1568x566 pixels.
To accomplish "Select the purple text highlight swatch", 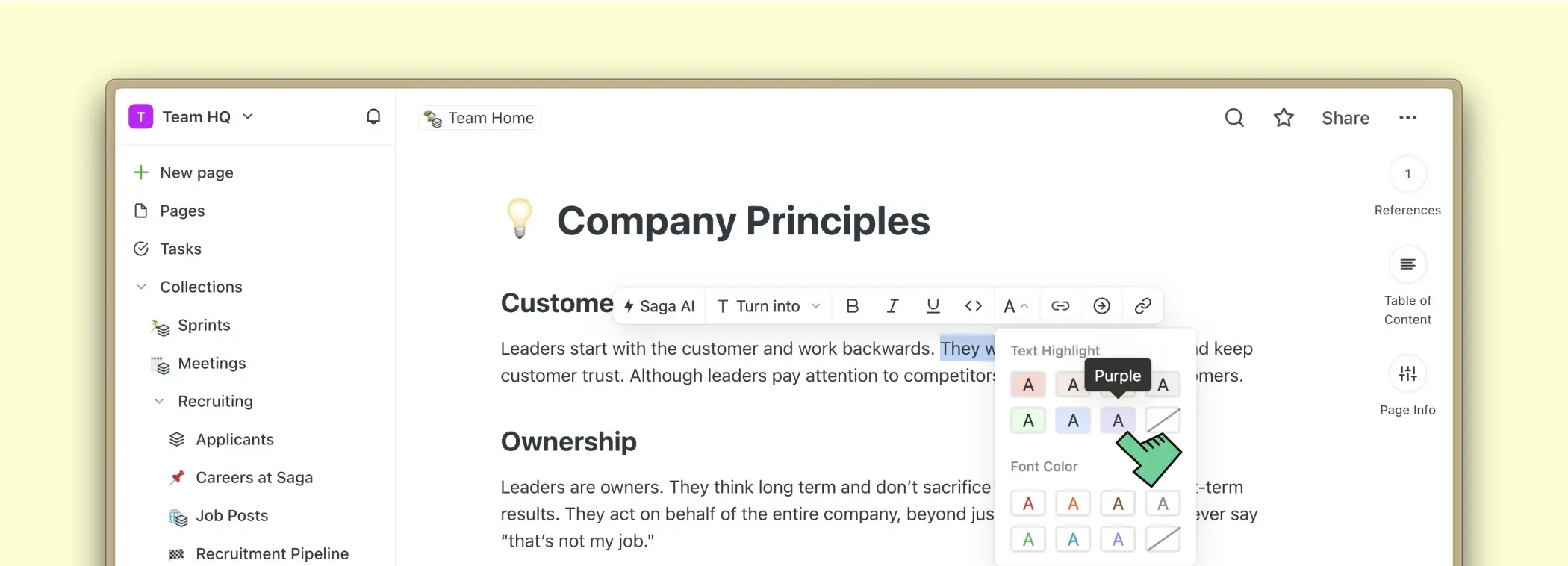I will click(x=1118, y=421).
